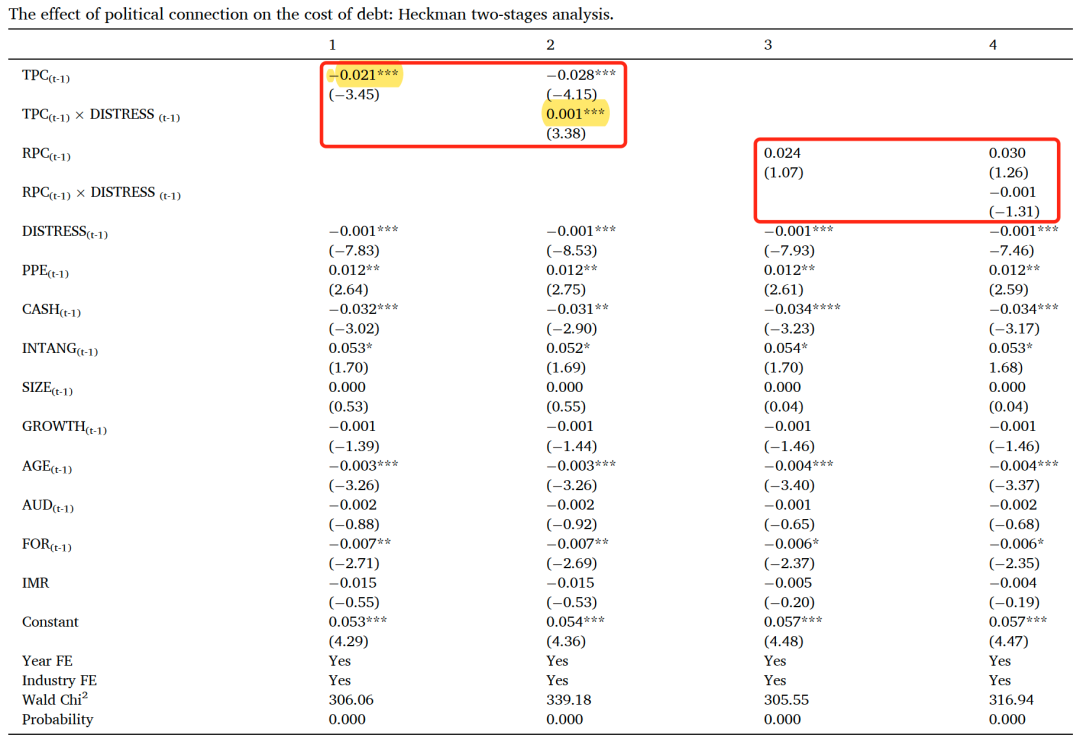Click the CASH t-statistic (−3.17)
Image resolution: width=1080 pixels, height=739 pixels.
coord(1014,329)
